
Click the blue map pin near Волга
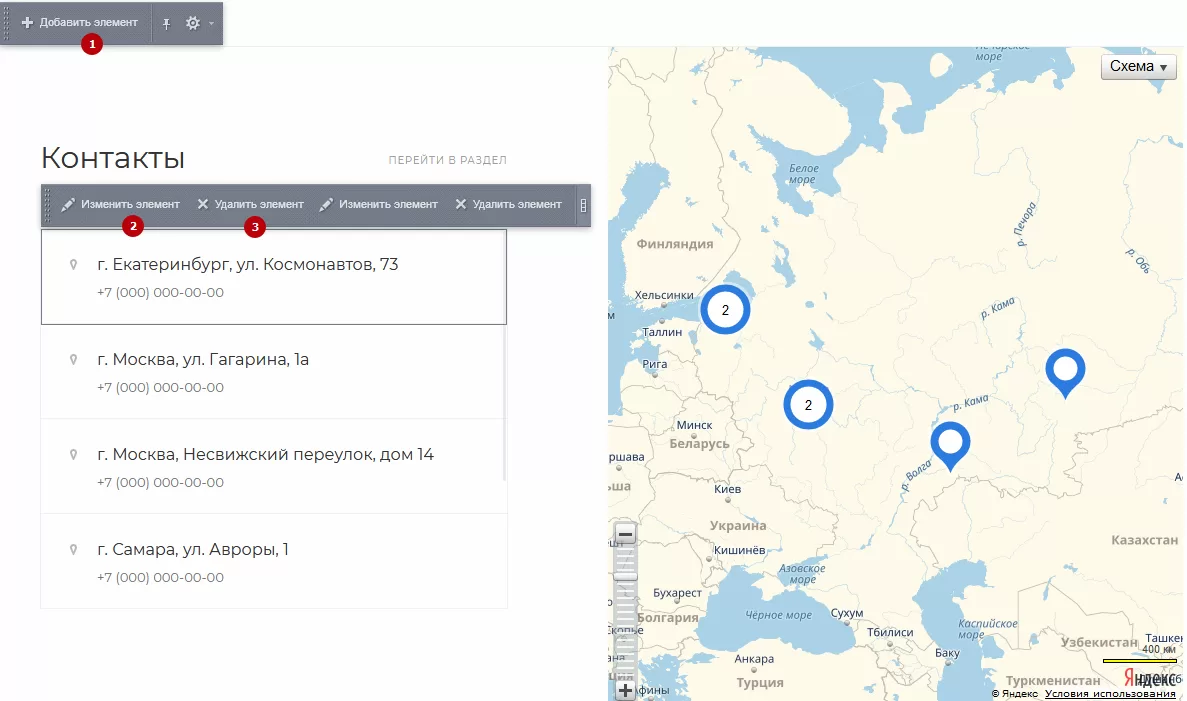click(950, 445)
